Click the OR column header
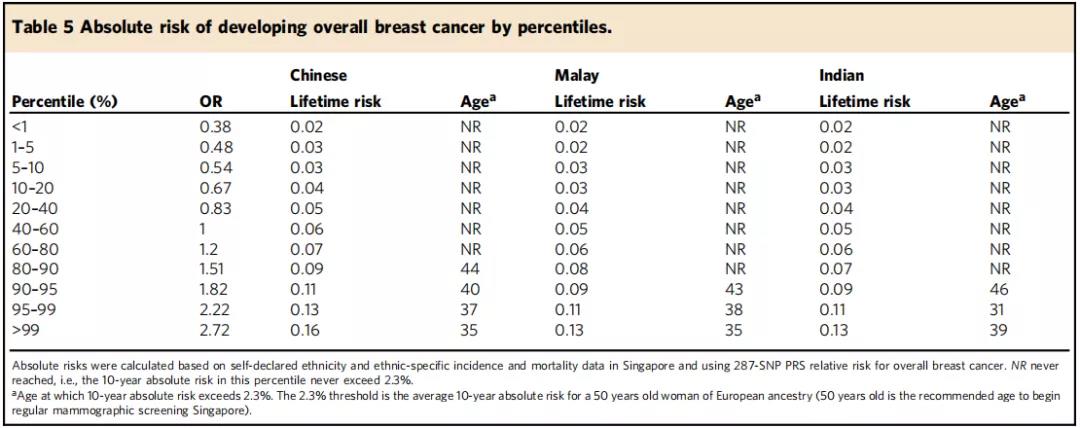The width and height of the screenshot is (1080, 428). click(211, 101)
